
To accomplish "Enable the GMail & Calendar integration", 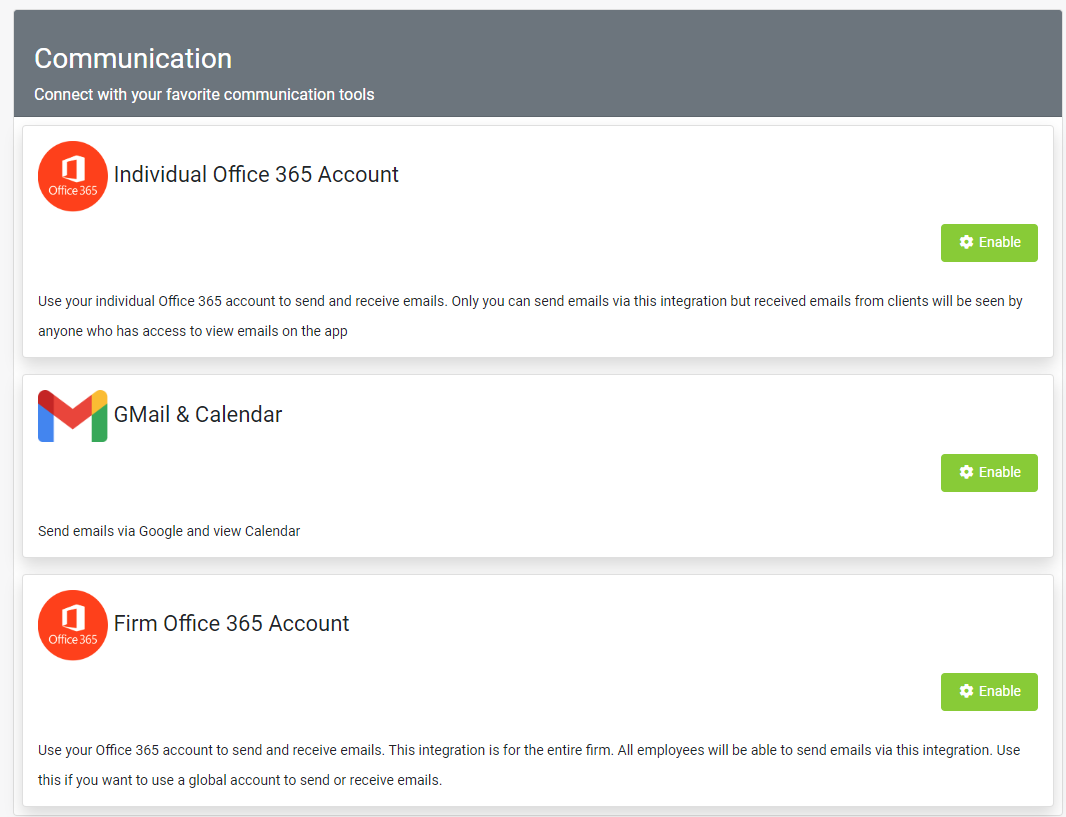I will point(989,473).
